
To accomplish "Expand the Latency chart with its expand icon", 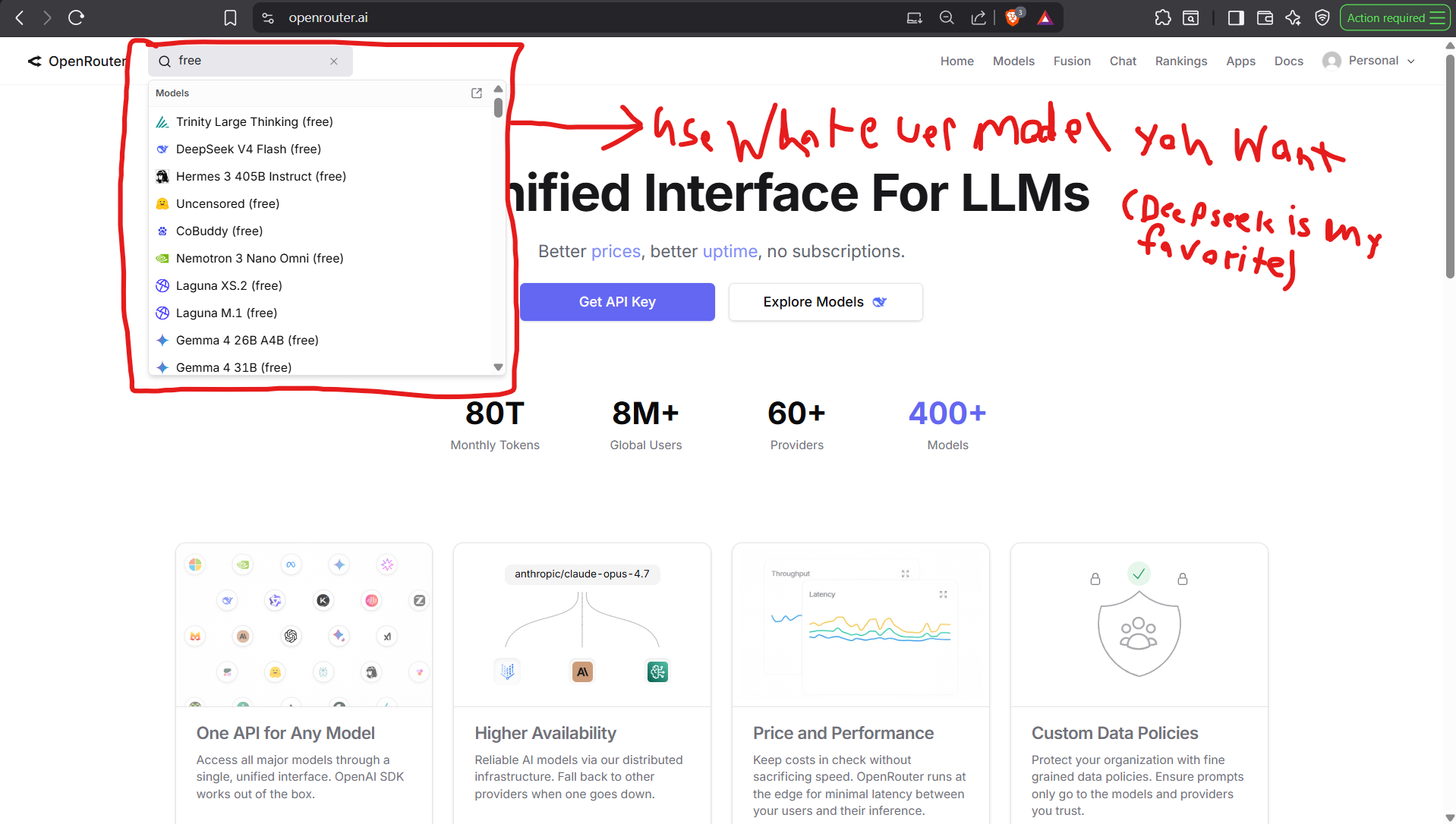I will pyautogui.click(x=943, y=595).
